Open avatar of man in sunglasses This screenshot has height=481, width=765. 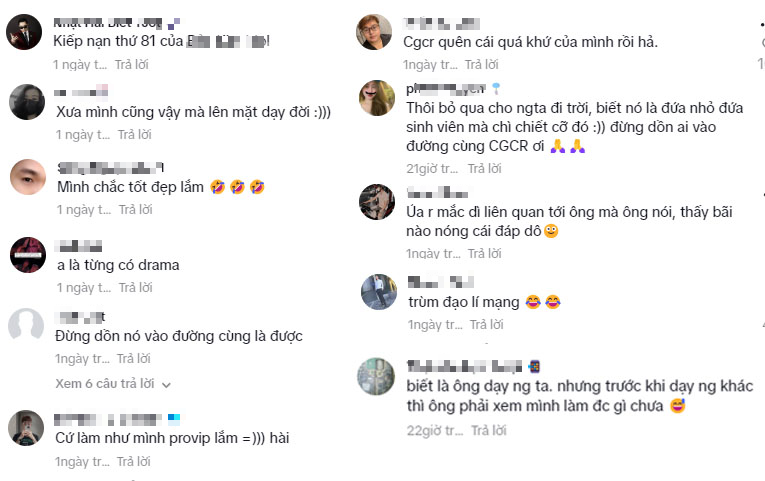tap(24, 32)
